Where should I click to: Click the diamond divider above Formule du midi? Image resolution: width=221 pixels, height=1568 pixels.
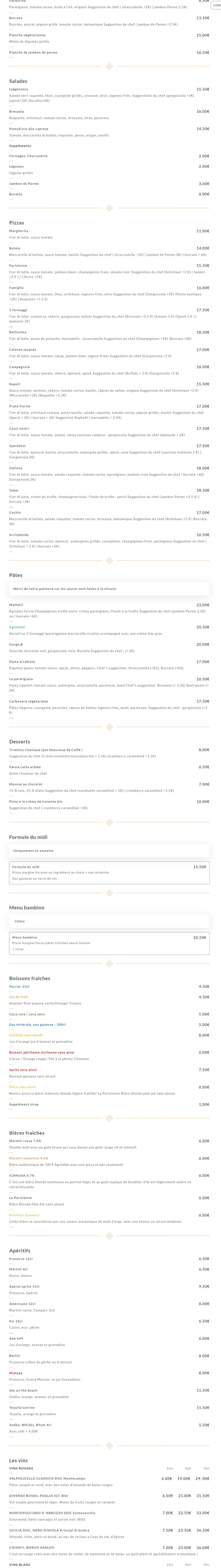tap(109, 822)
